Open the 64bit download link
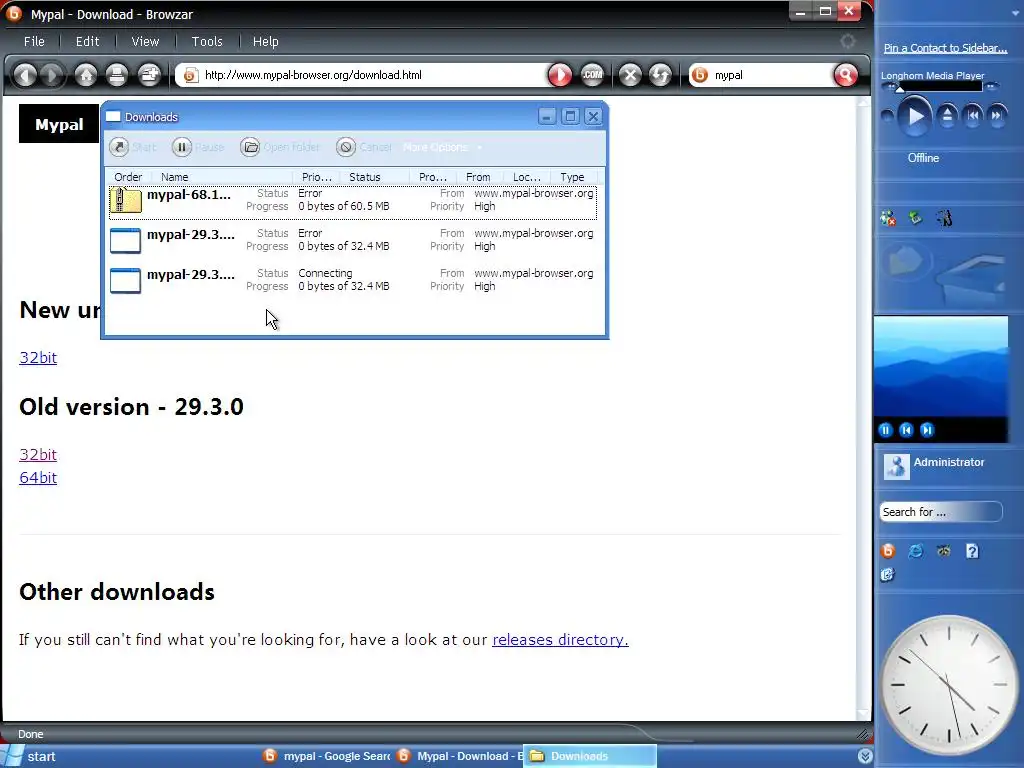1024x768 pixels. click(38, 477)
